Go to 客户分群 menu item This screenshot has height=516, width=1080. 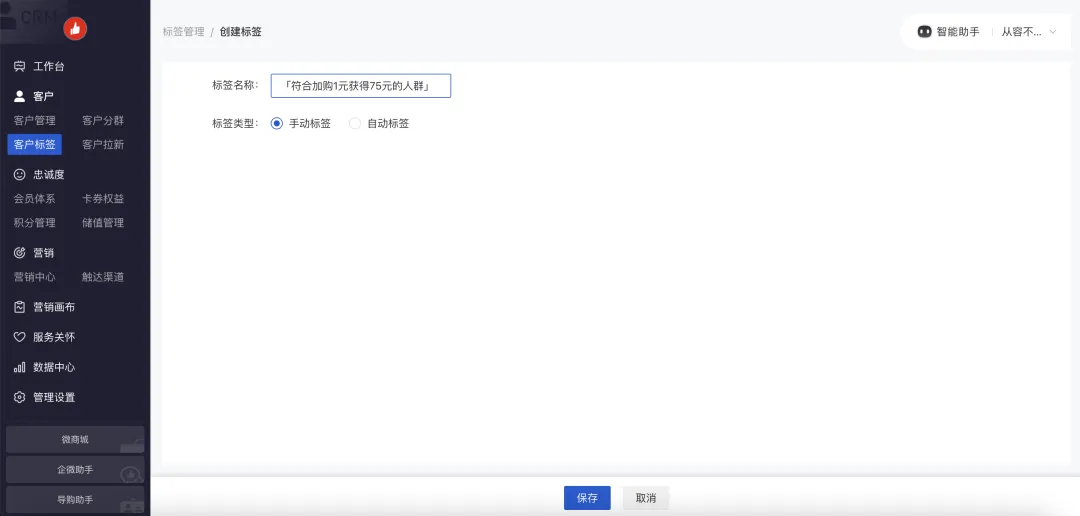pos(103,121)
